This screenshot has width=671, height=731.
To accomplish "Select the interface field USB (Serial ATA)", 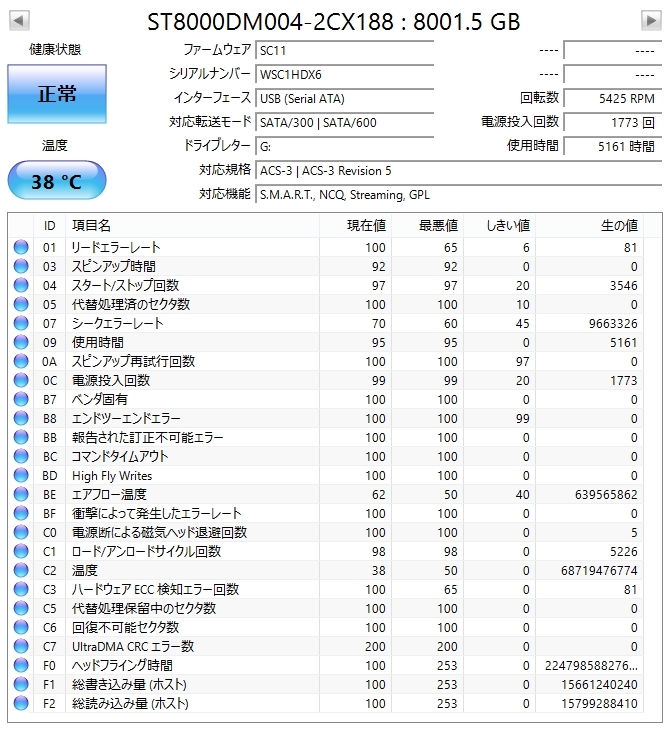I will 345,98.
